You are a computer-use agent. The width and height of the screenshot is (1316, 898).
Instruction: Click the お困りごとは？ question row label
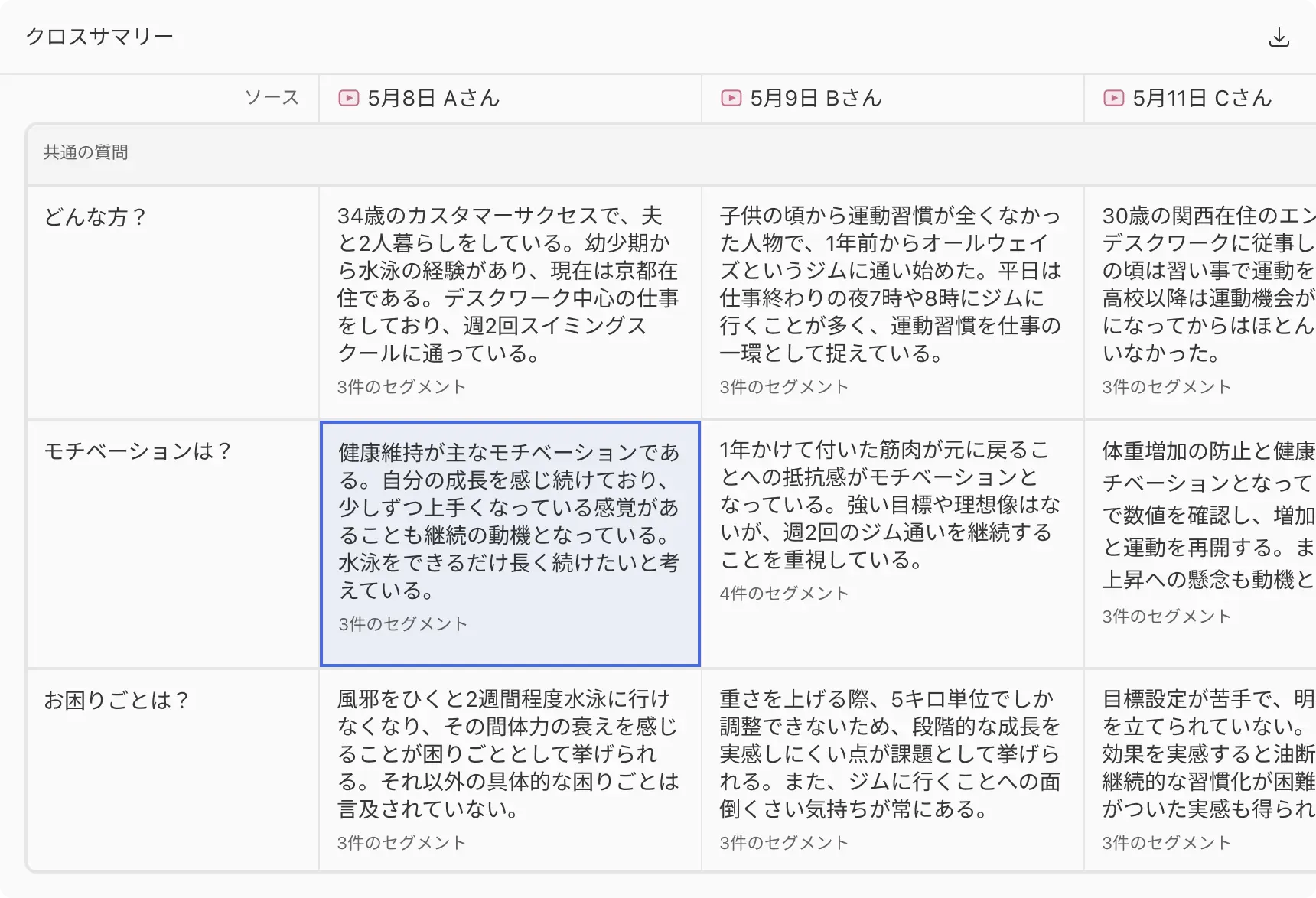point(116,701)
